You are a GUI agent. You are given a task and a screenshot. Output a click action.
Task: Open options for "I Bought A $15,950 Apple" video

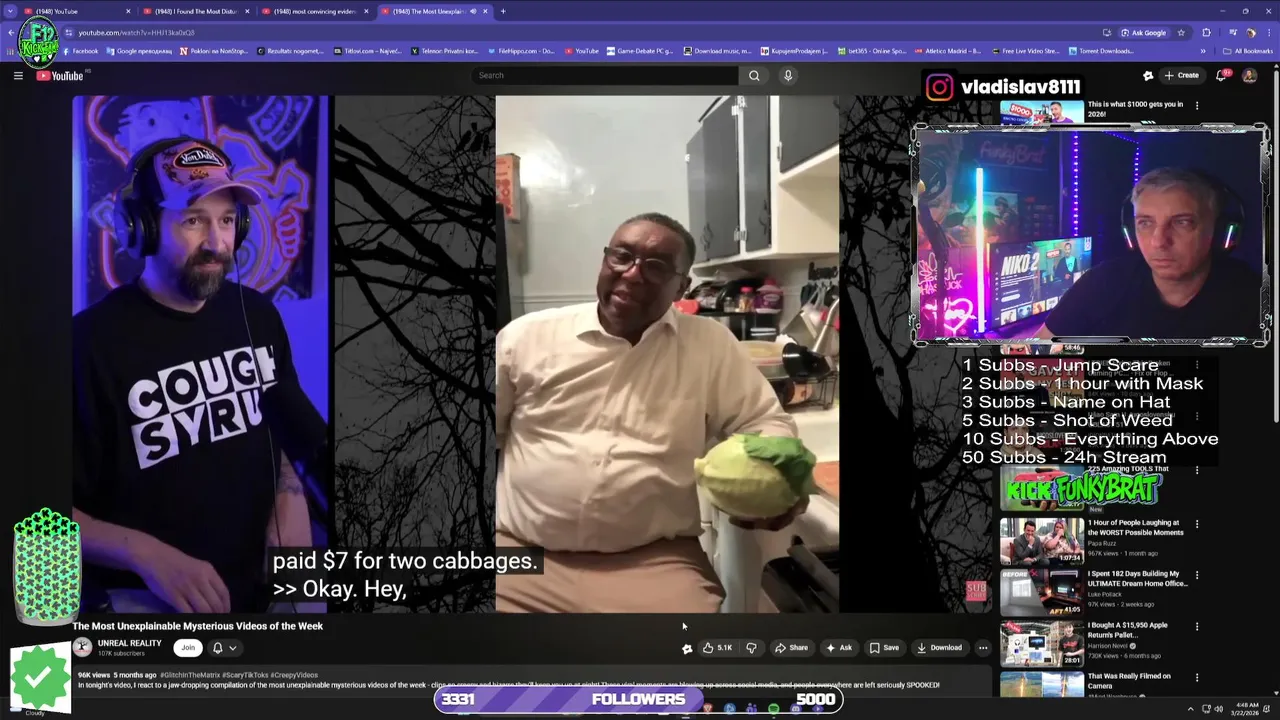click(x=1197, y=627)
